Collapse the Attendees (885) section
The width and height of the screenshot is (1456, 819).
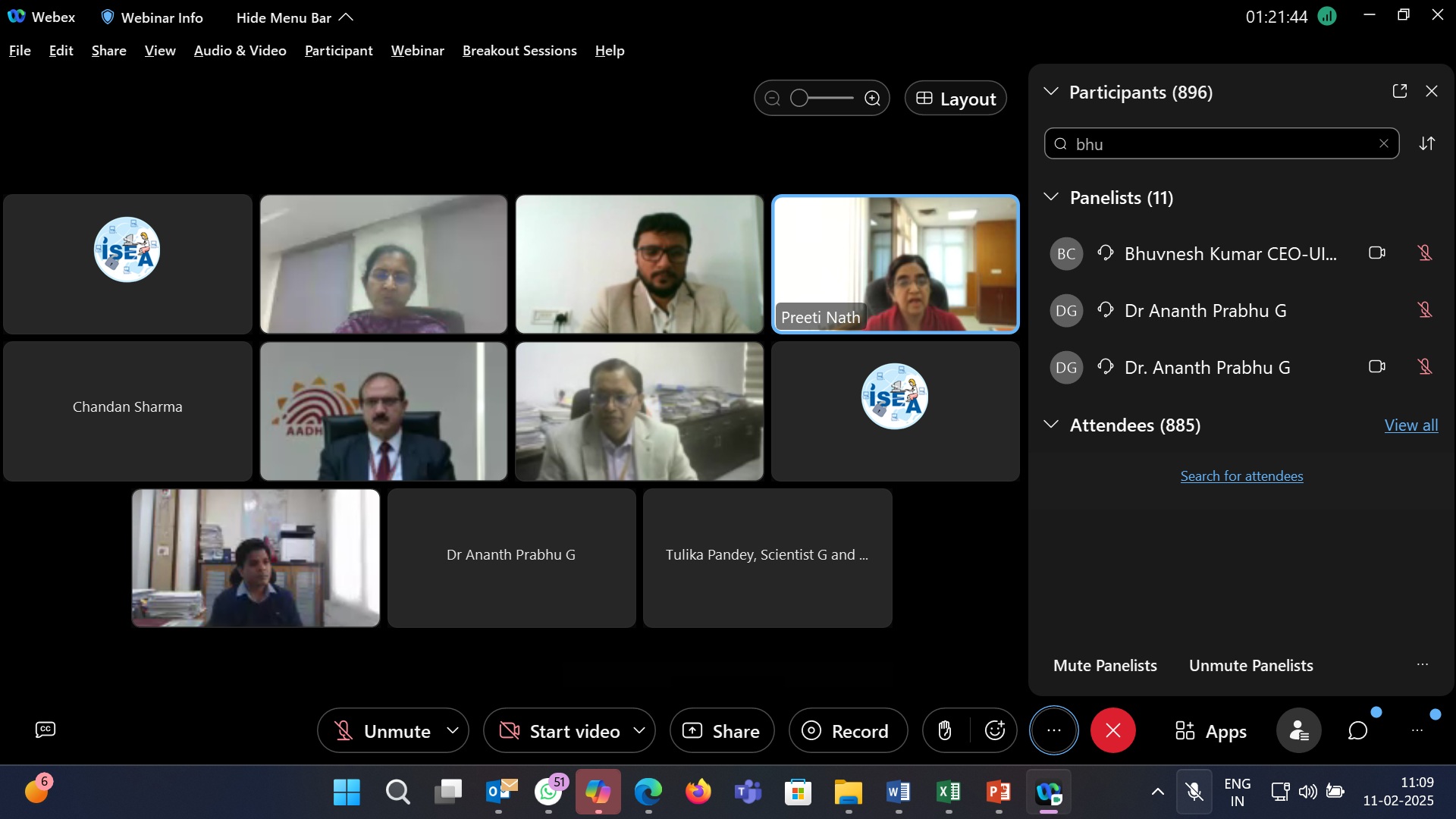tap(1051, 425)
